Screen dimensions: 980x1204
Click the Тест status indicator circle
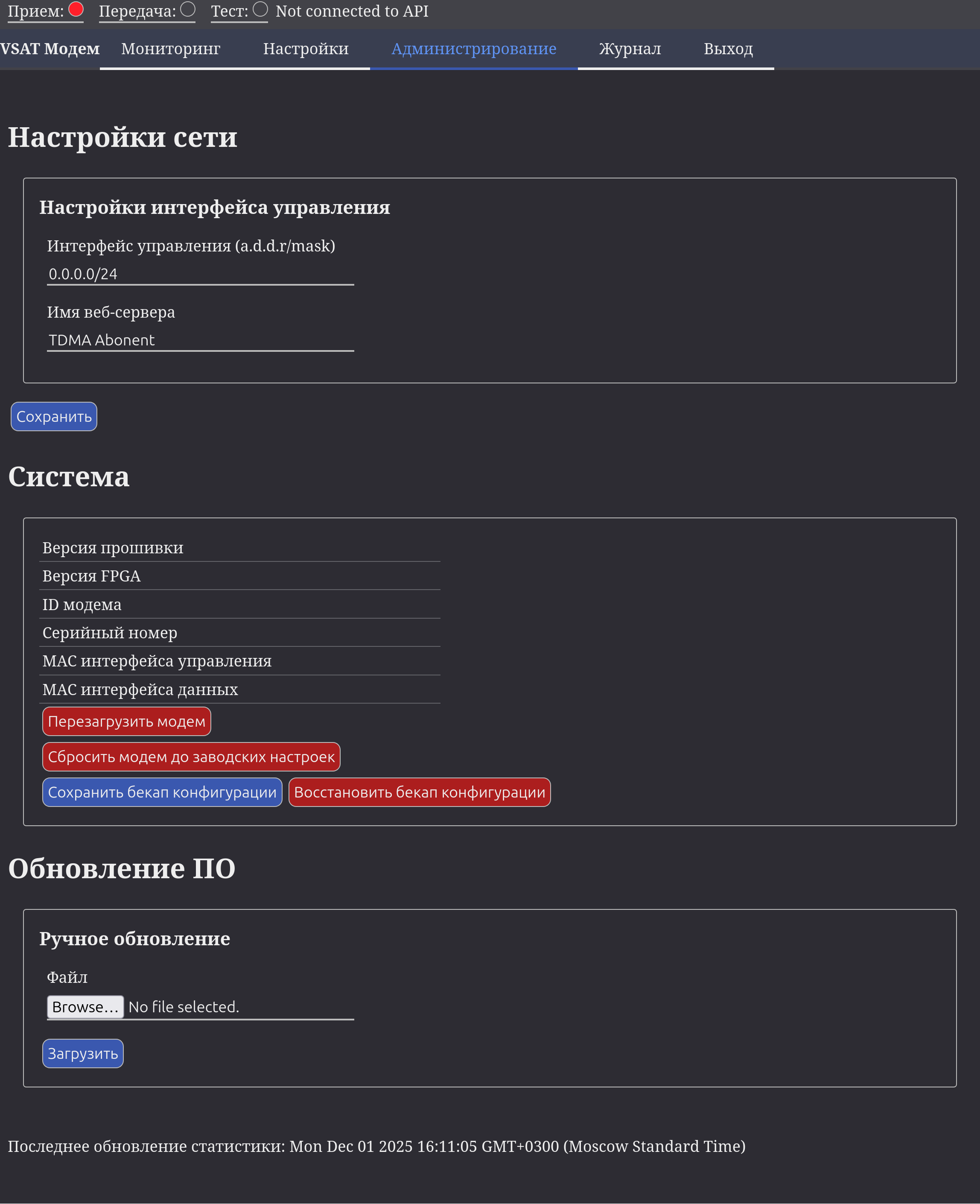point(260,9)
